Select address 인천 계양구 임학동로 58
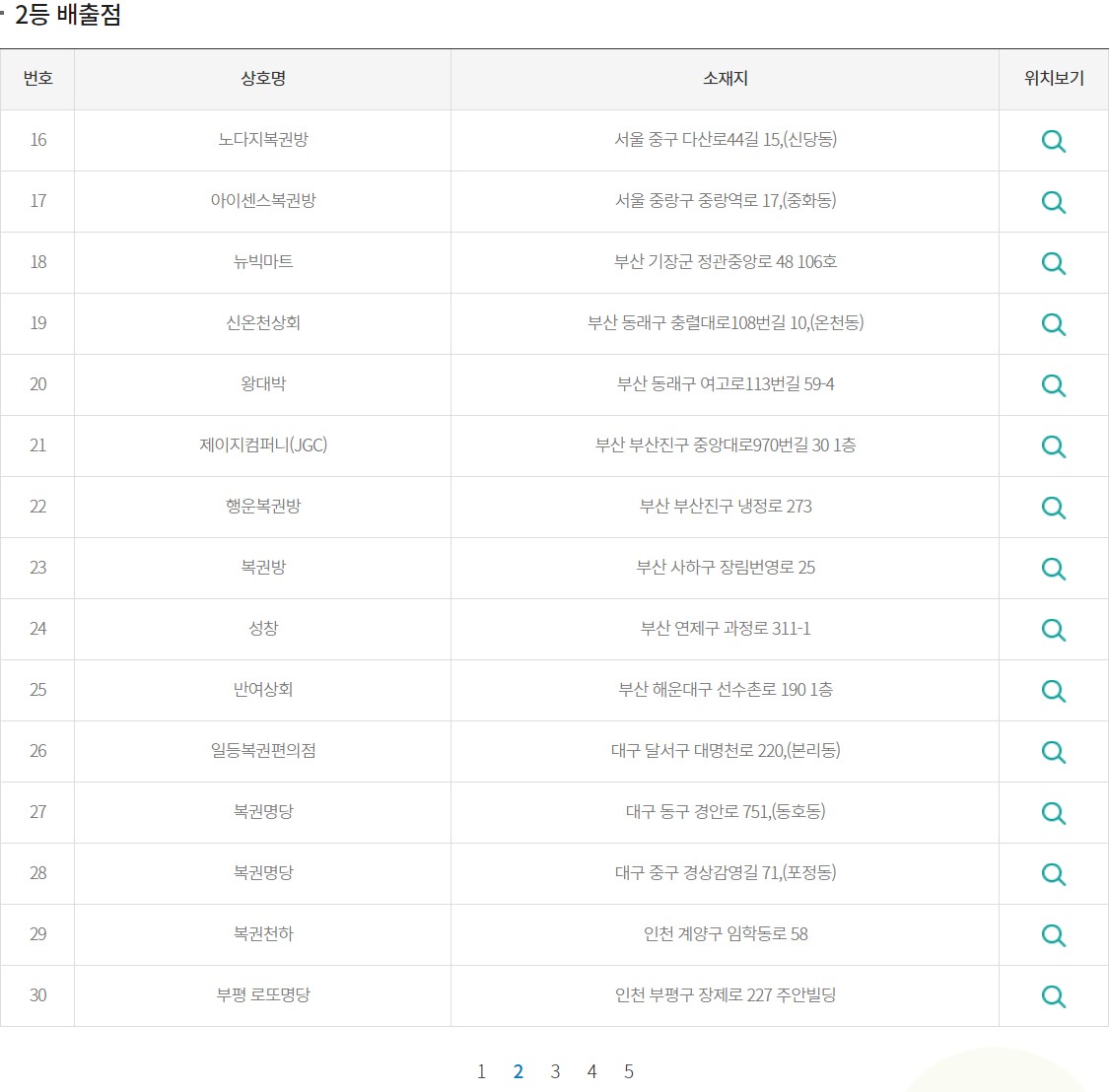1109x1092 pixels. [725, 933]
